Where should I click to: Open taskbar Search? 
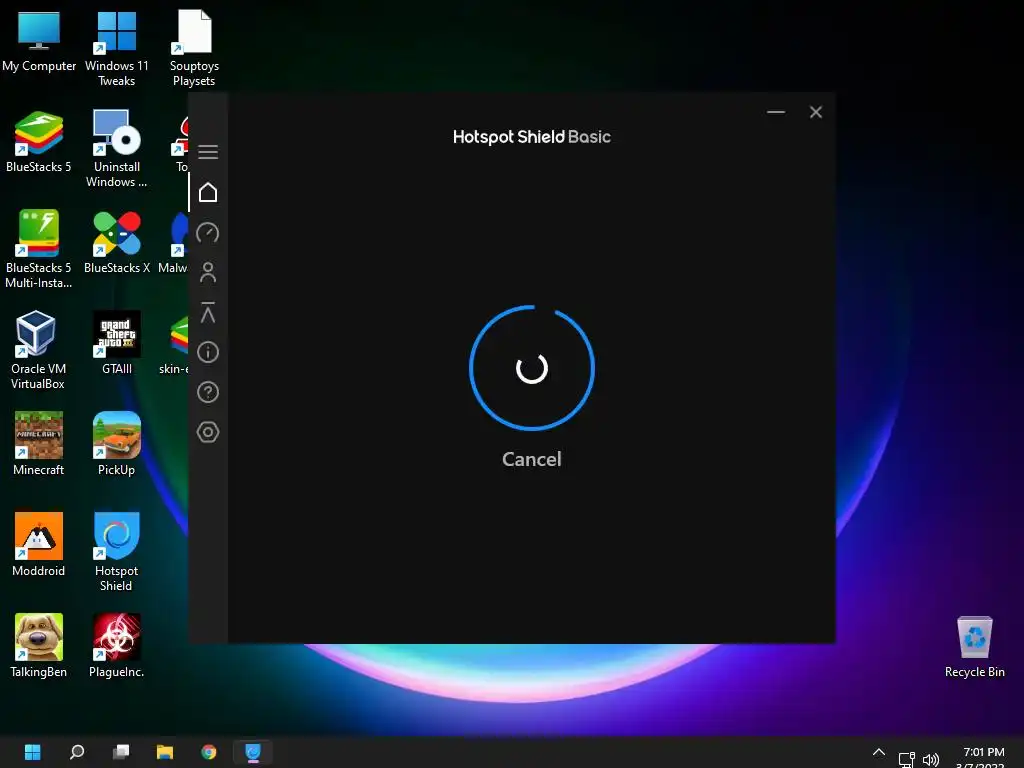pos(77,752)
